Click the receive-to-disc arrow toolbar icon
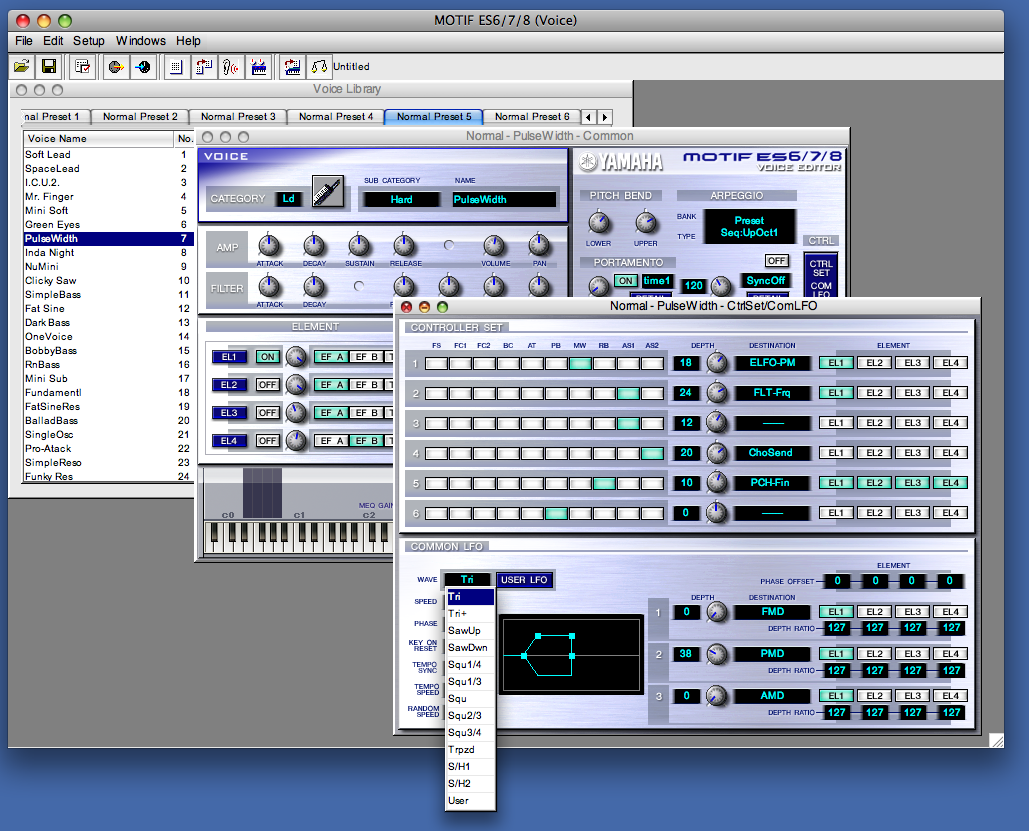The image size is (1029, 831). [x=143, y=66]
